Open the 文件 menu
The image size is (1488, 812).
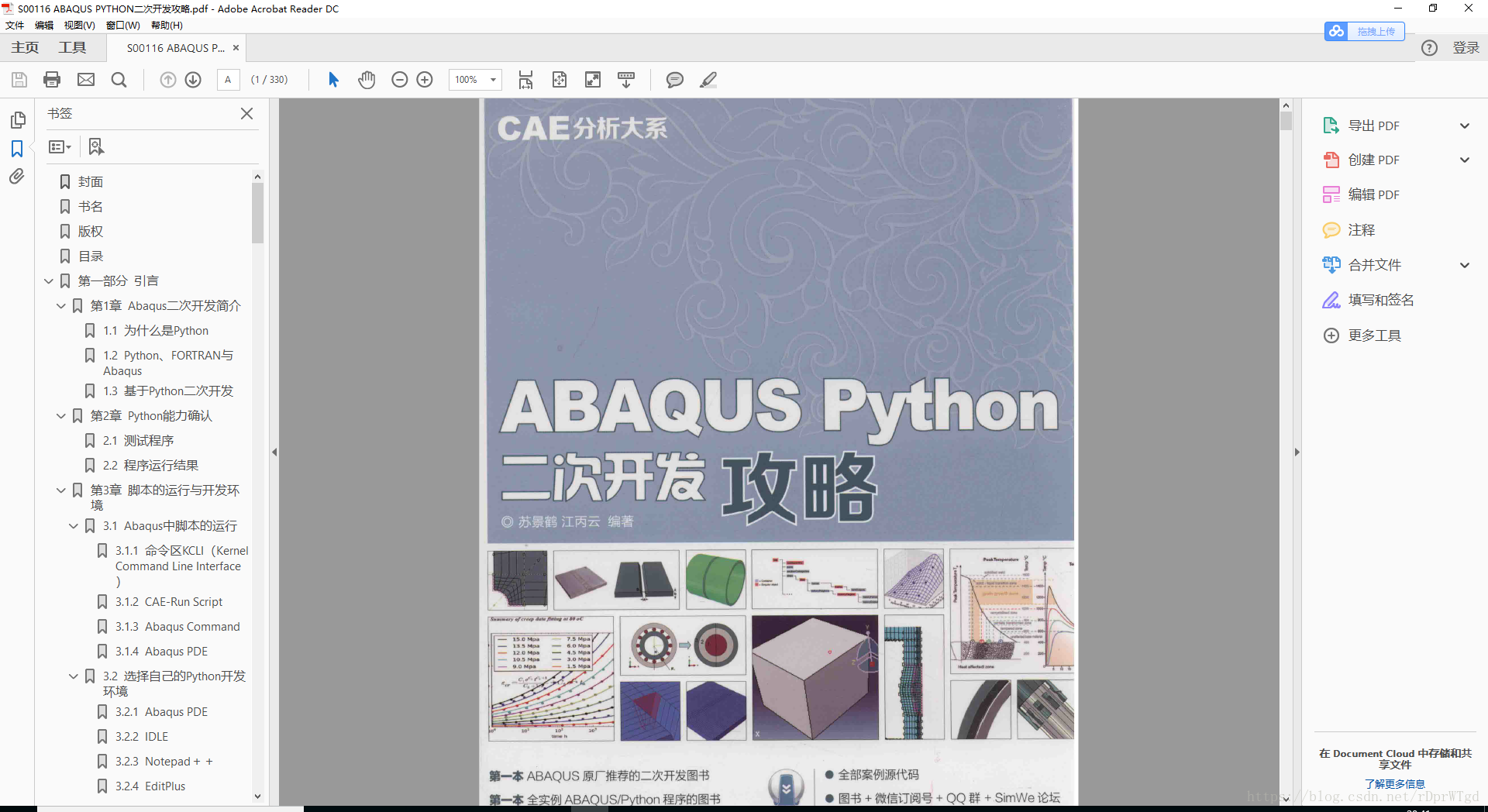click(x=15, y=26)
